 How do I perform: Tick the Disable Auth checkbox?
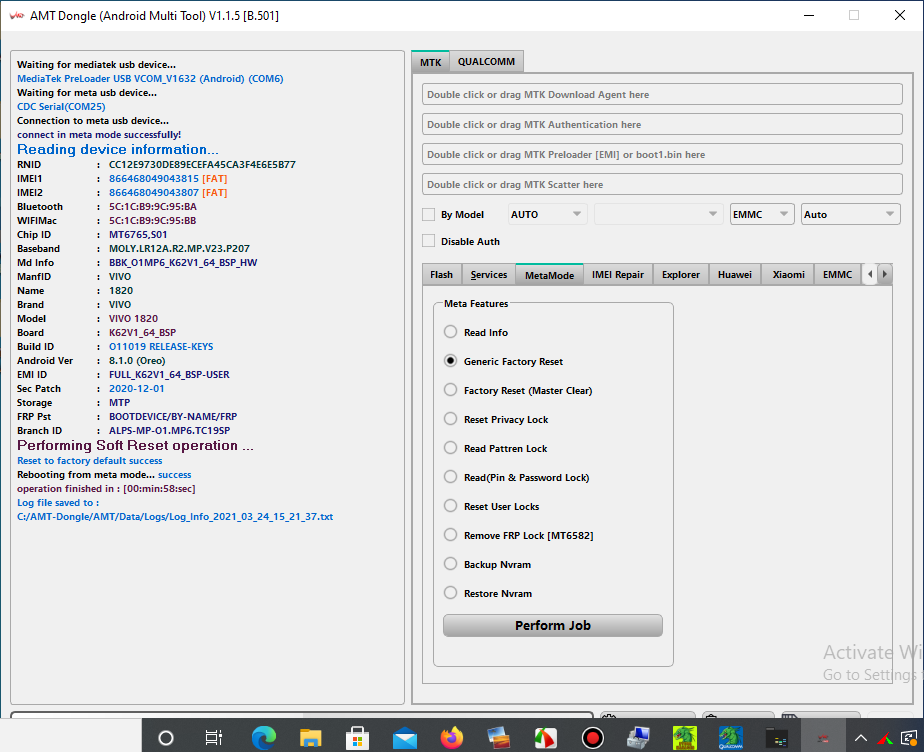pos(429,241)
